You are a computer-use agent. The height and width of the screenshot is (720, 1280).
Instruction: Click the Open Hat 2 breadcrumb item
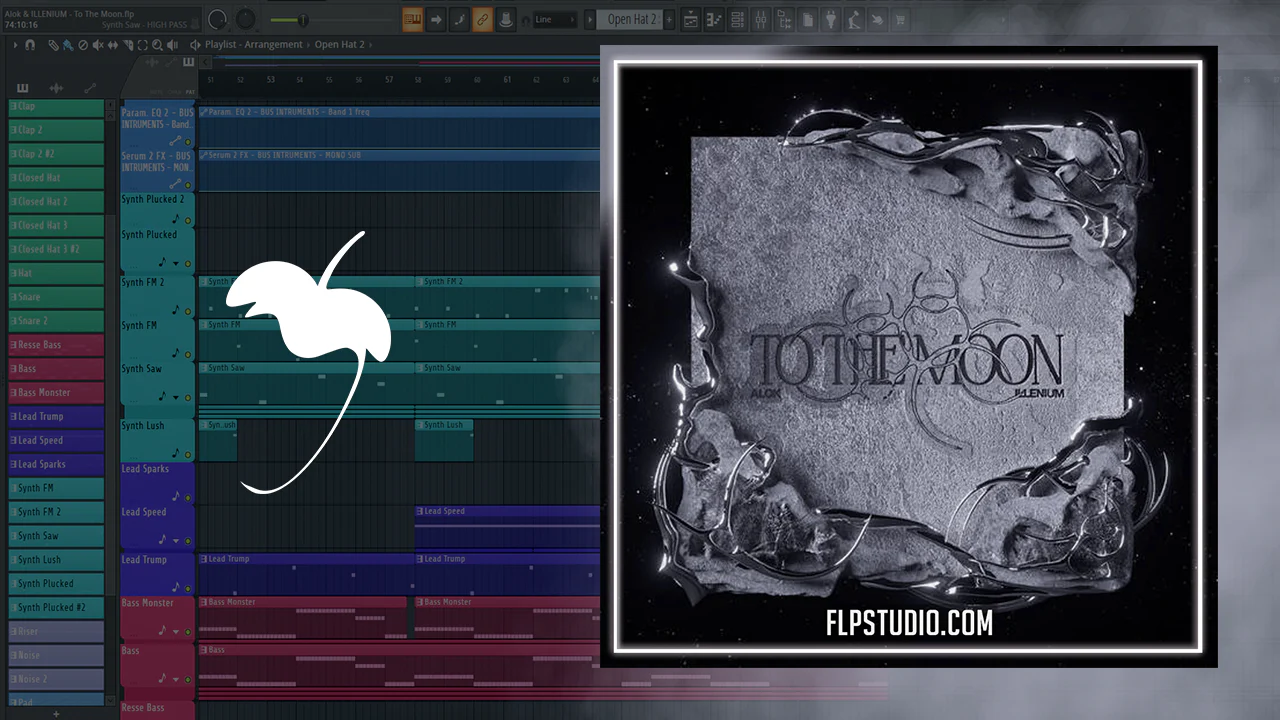(340, 45)
